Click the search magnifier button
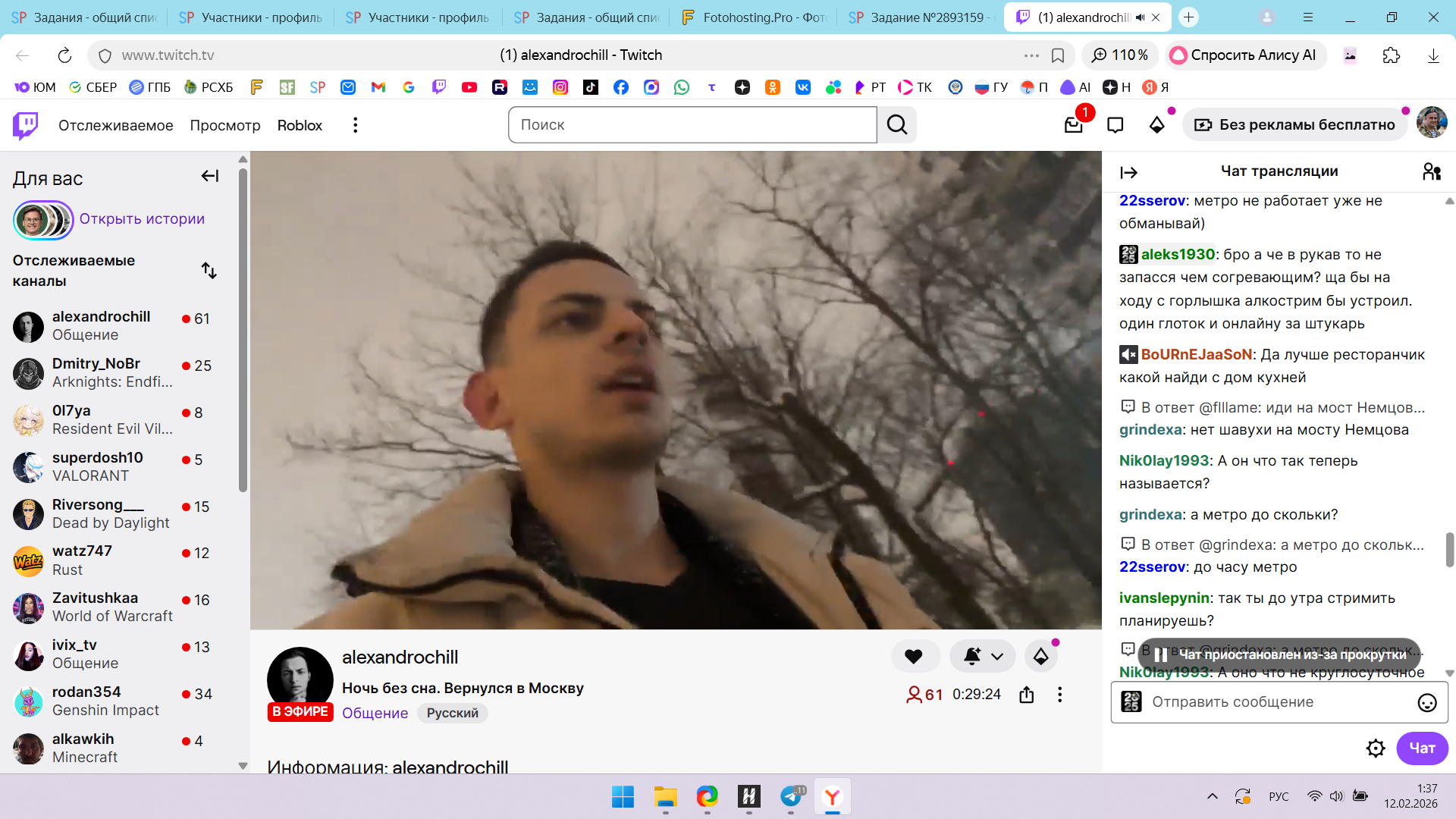Viewport: 1456px width, 819px height. (x=897, y=125)
